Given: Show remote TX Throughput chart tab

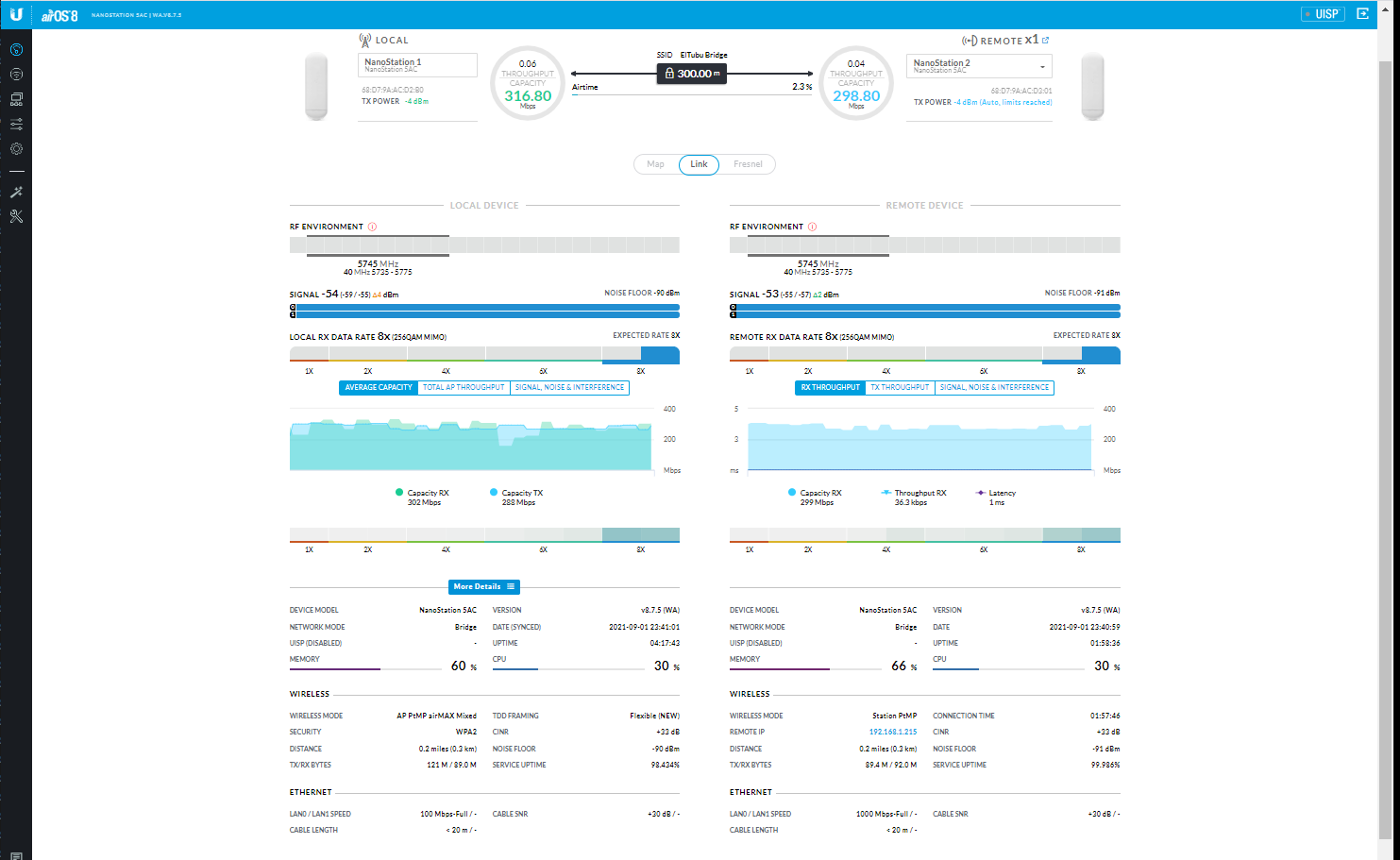Looking at the screenshot, I should click(900, 387).
